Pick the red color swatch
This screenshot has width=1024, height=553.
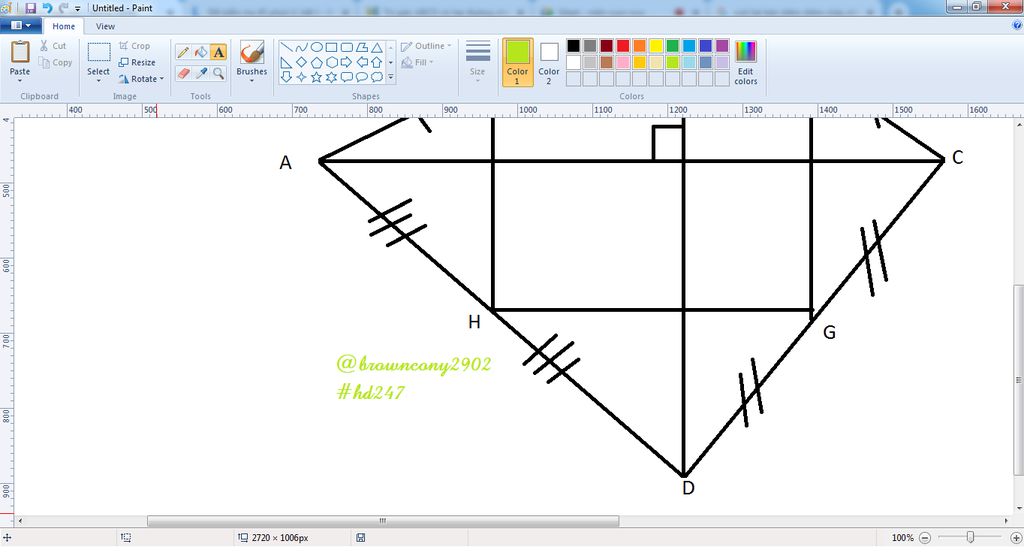tap(623, 46)
